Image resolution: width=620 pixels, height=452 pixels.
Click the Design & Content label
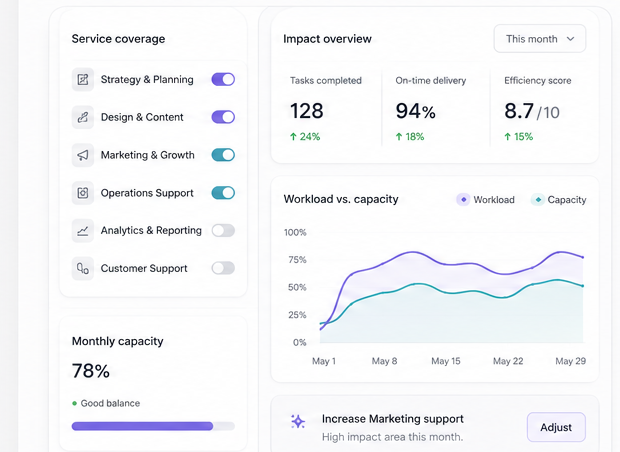[x=142, y=117]
